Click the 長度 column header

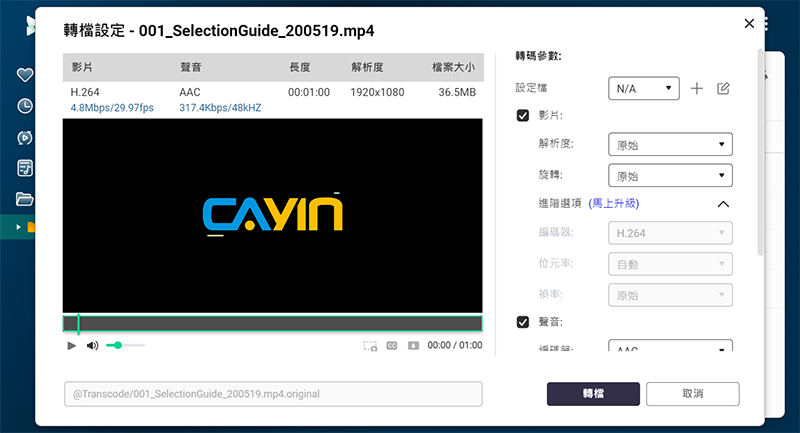tap(299, 67)
